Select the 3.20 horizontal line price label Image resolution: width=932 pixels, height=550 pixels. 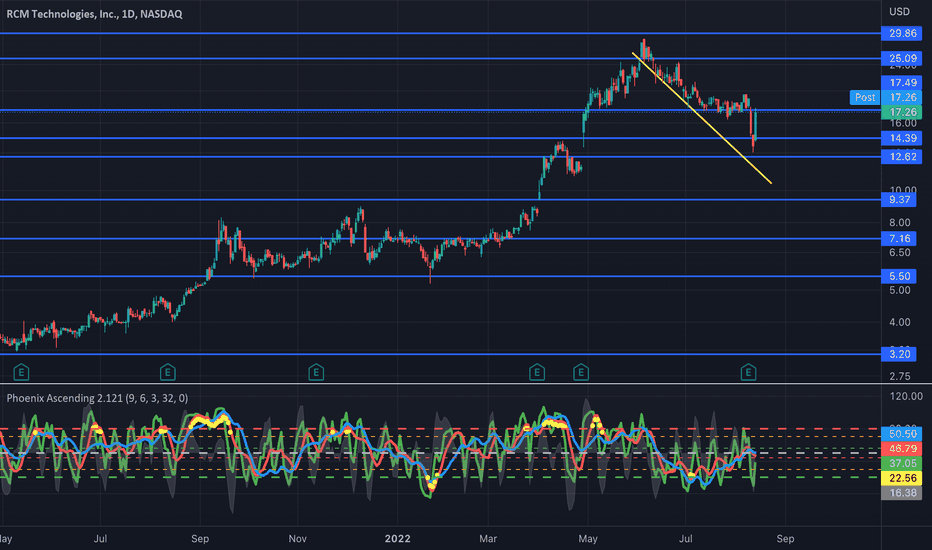pos(899,354)
